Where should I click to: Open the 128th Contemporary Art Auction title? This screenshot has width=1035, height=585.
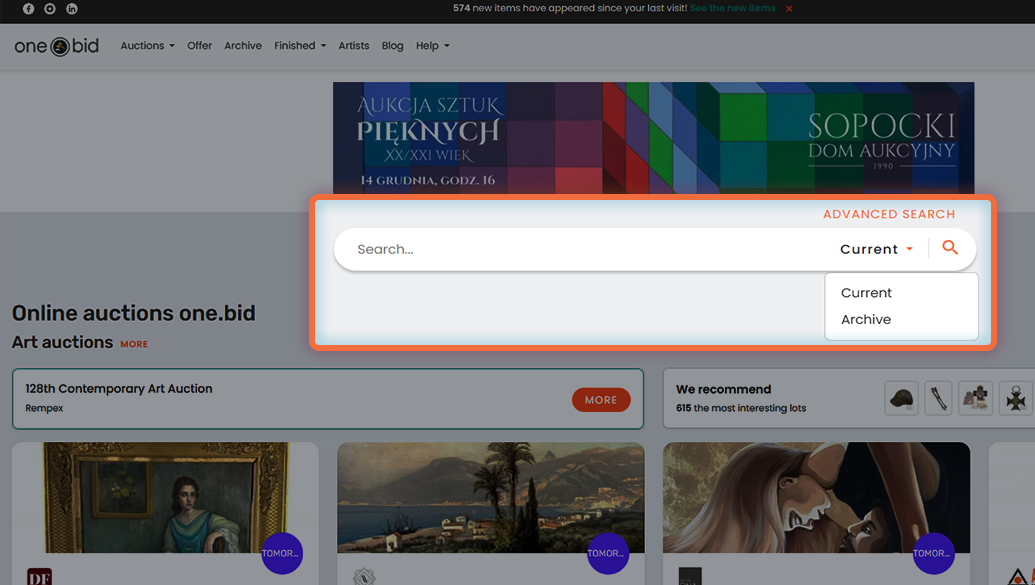(119, 389)
